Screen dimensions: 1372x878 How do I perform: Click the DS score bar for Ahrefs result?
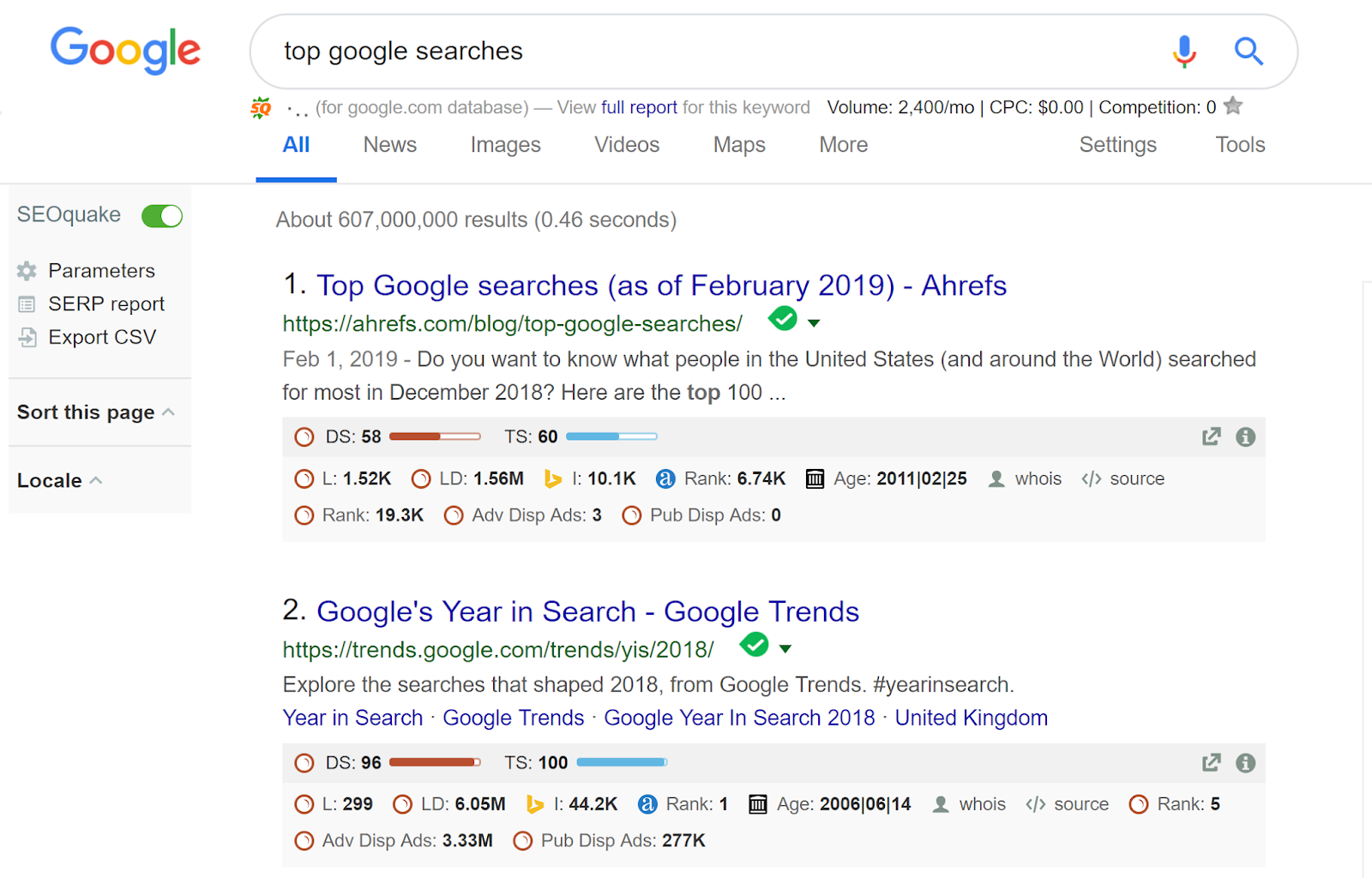click(435, 436)
